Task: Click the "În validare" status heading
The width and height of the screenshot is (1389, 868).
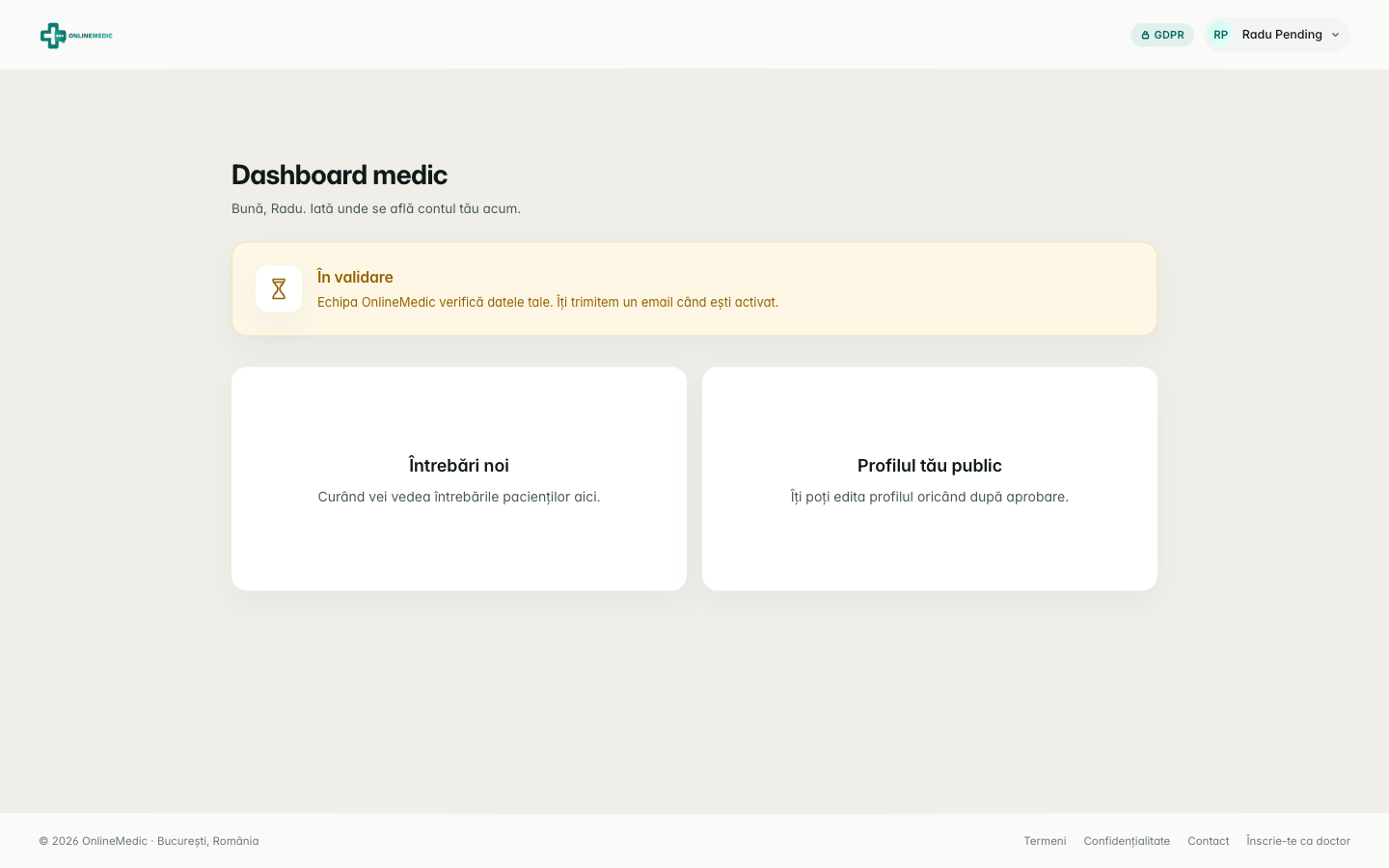Action: 355,277
